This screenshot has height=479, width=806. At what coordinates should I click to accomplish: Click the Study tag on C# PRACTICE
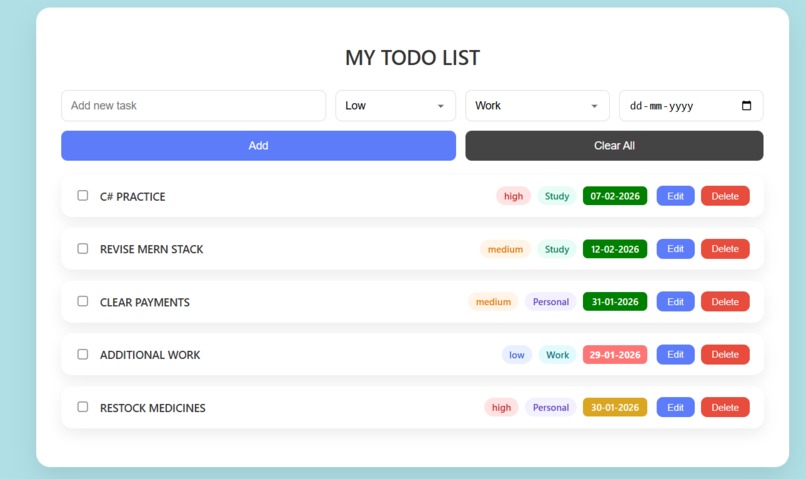pyautogui.click(x=557, y=196)
